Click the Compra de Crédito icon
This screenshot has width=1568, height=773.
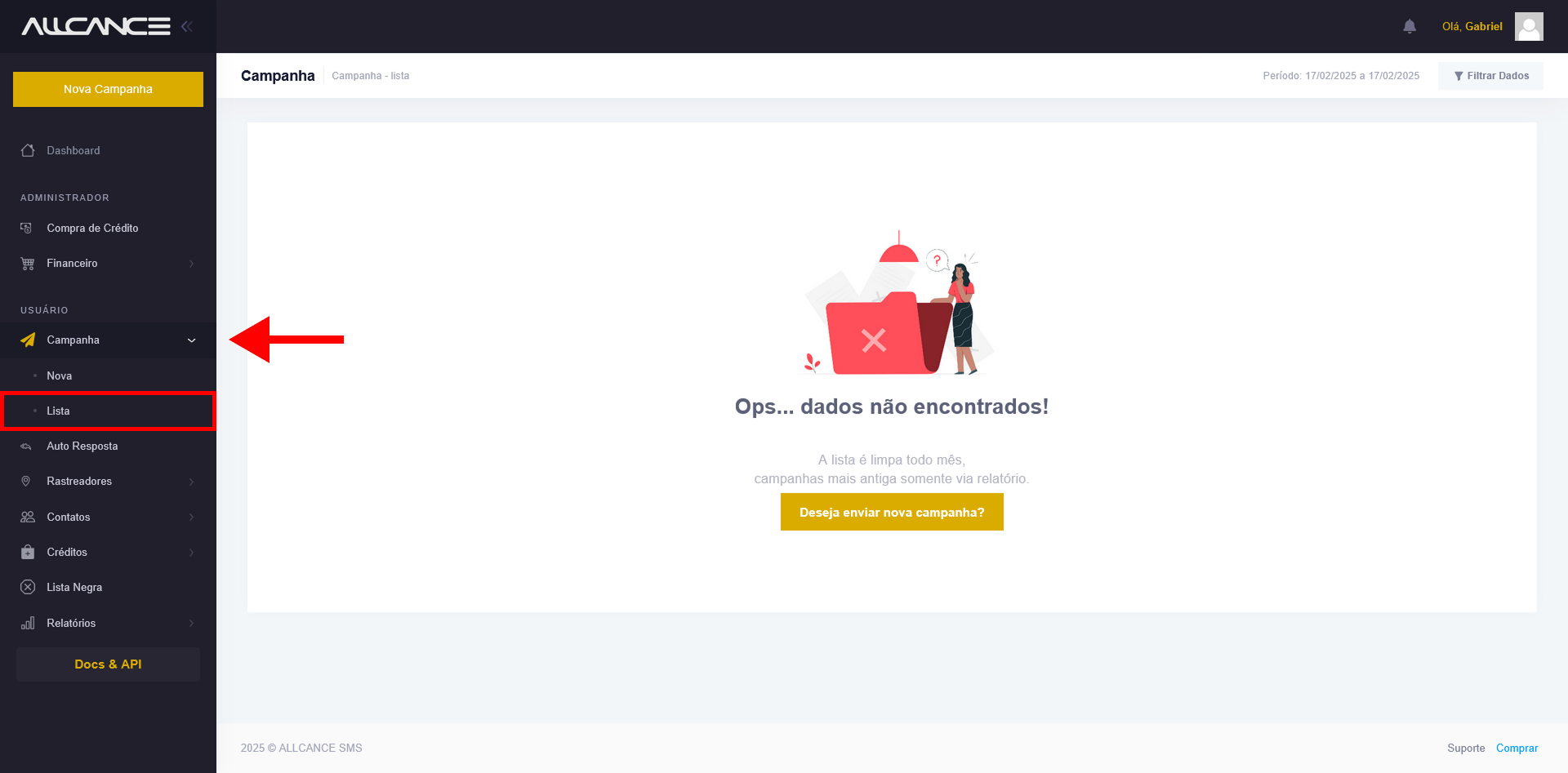pyautogui.click(x=27, y=228)
